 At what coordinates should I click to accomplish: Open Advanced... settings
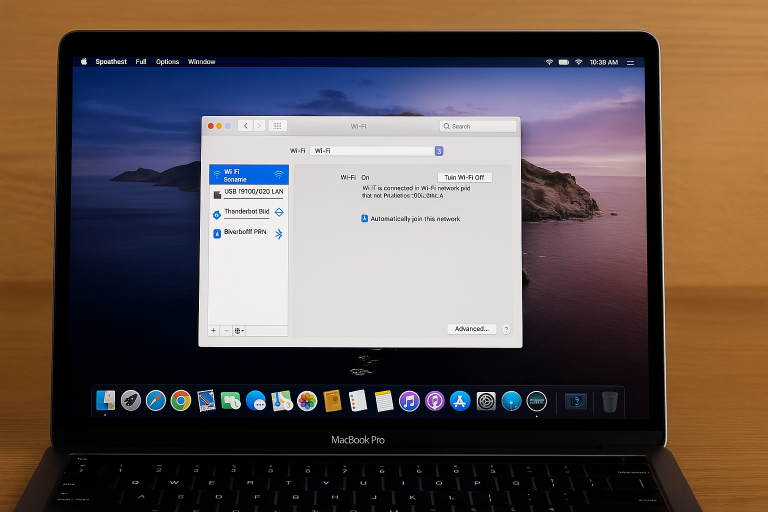pyautogui.click(x=472, y=329)
